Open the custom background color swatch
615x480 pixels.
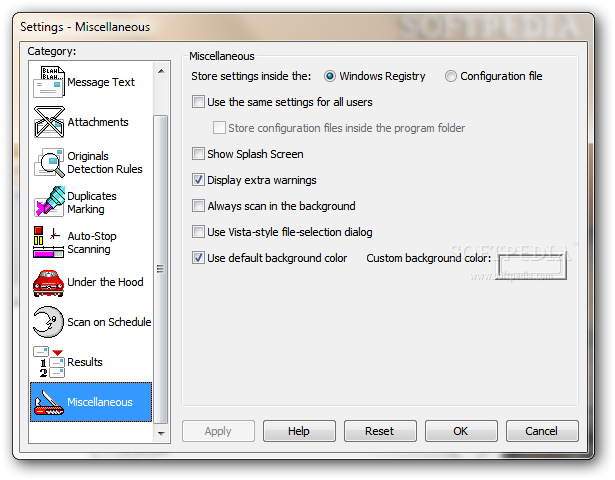pos(531,266)
